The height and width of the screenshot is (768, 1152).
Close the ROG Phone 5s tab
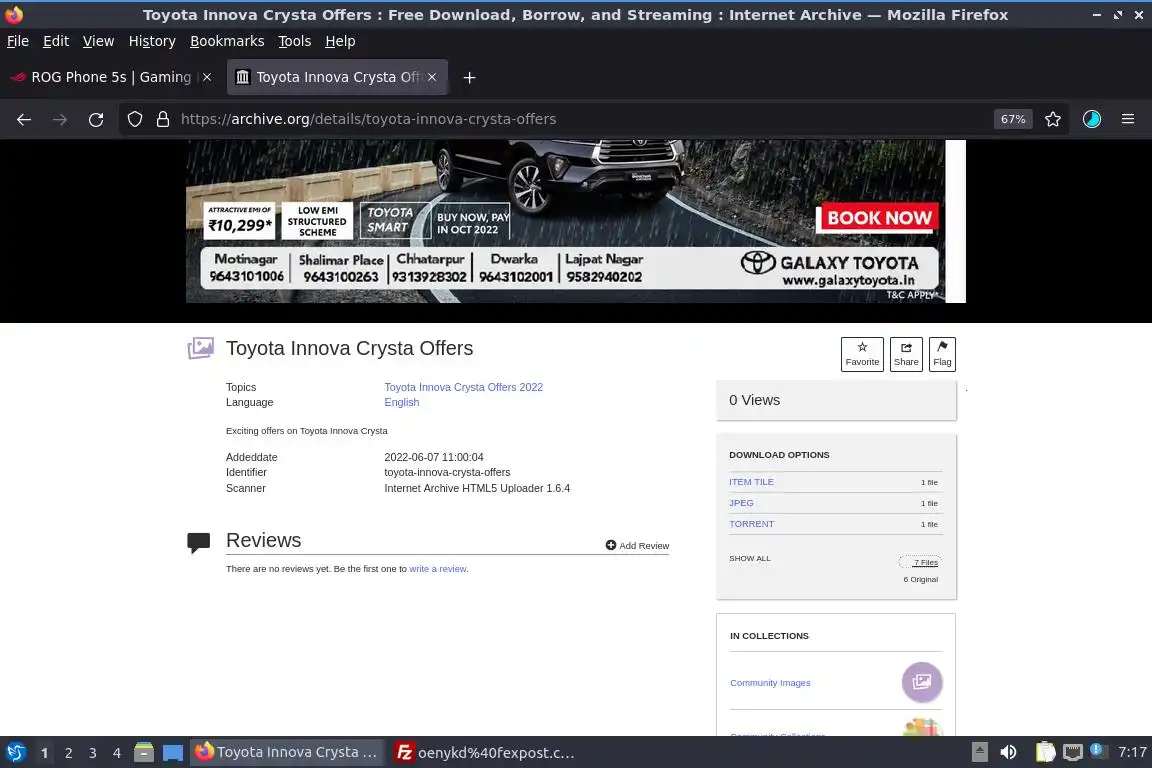(x=207, y=77)
